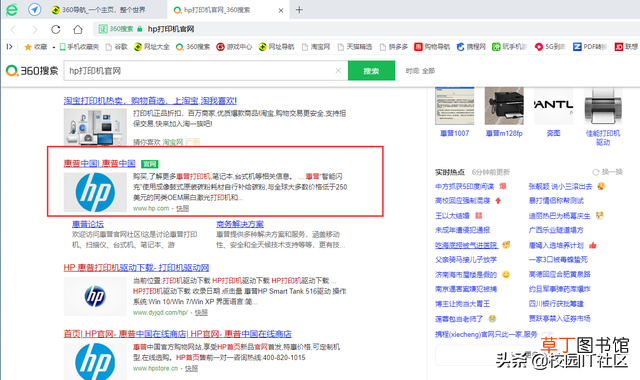Image resolution: width=640 pixels, height=380 pixels.
Task: Open the 网址大全 bookmark
Action: (152, 47)
